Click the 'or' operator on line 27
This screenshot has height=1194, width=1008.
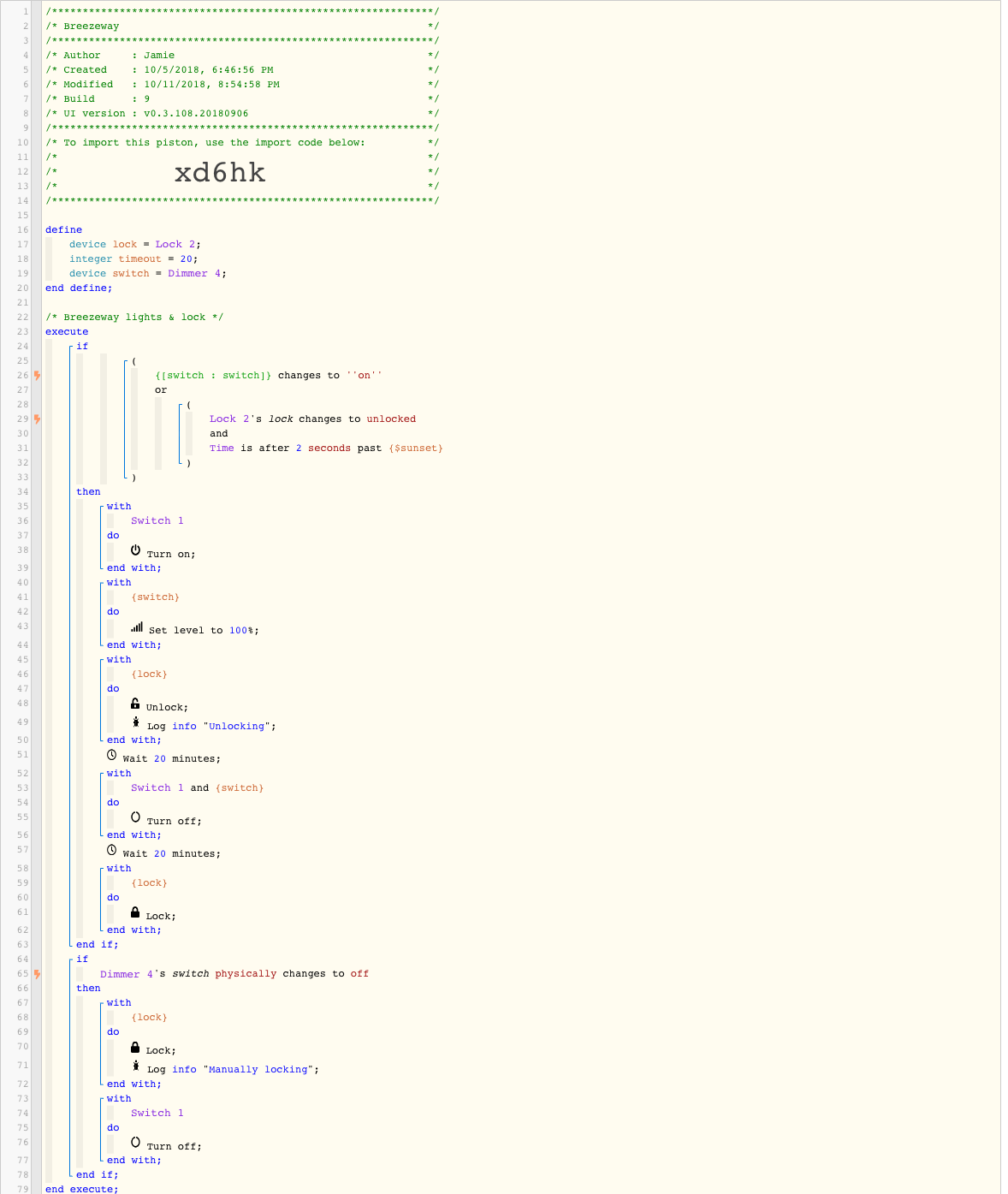coord(161,389)
